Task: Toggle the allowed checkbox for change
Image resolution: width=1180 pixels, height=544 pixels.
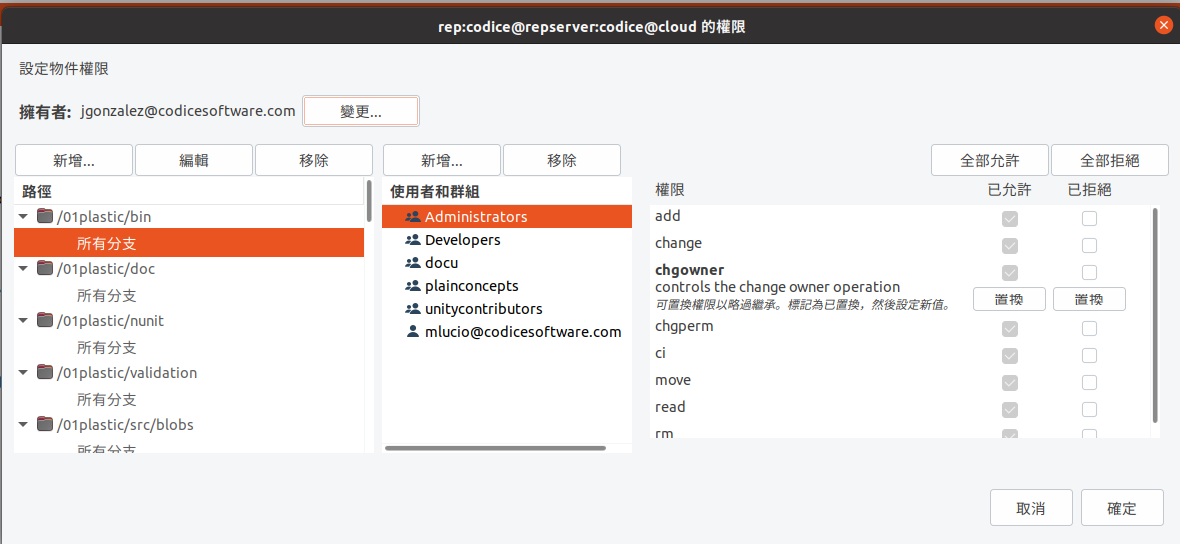Action: tap(1010, 246)
